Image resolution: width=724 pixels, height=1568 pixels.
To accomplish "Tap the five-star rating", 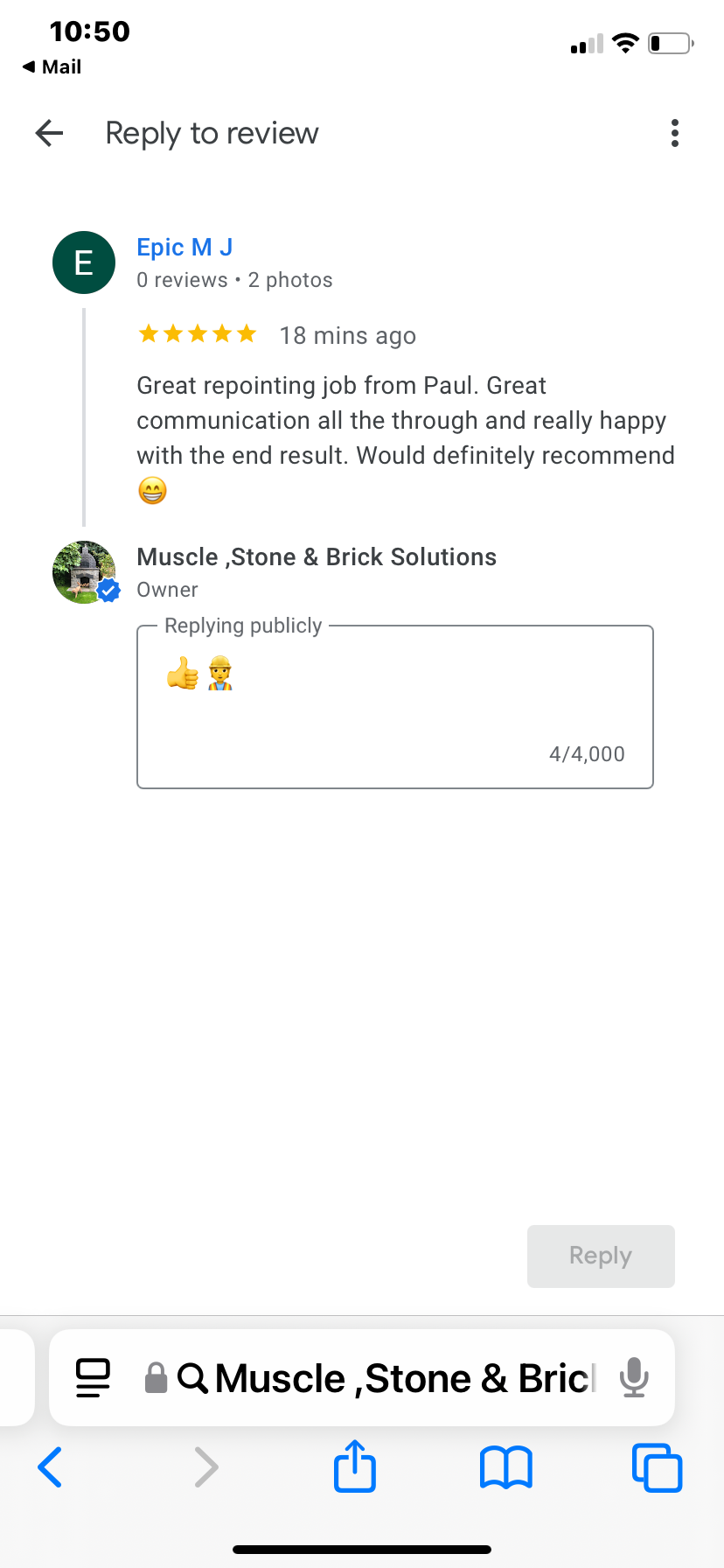I will 198,334.
